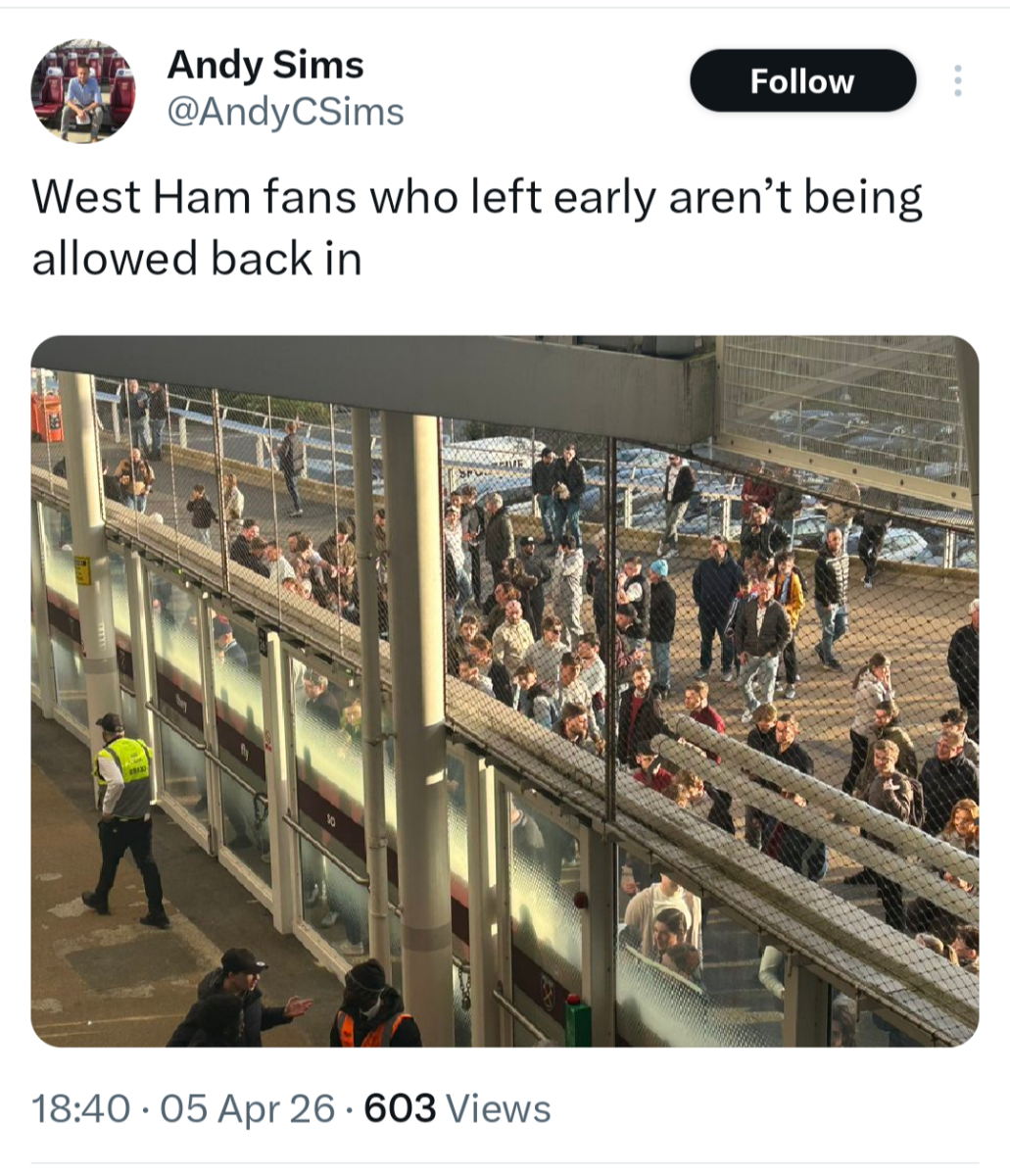
Task: Click the tweet text beginning "West Ham fans"
Action: (477, 199)
